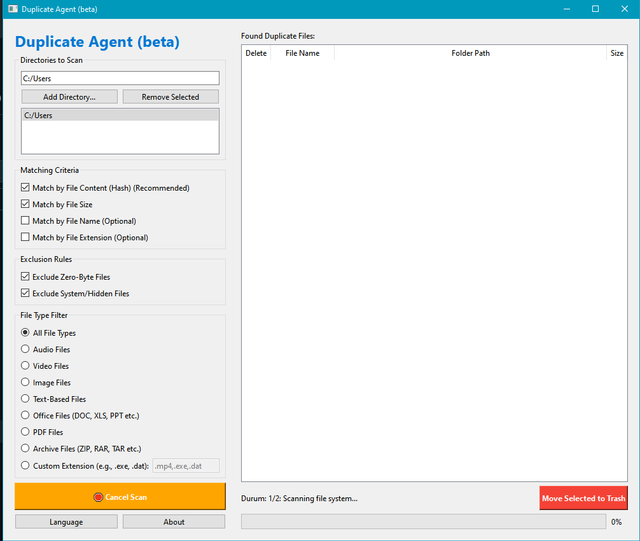Click the Add Directory... button

(69, 97)
